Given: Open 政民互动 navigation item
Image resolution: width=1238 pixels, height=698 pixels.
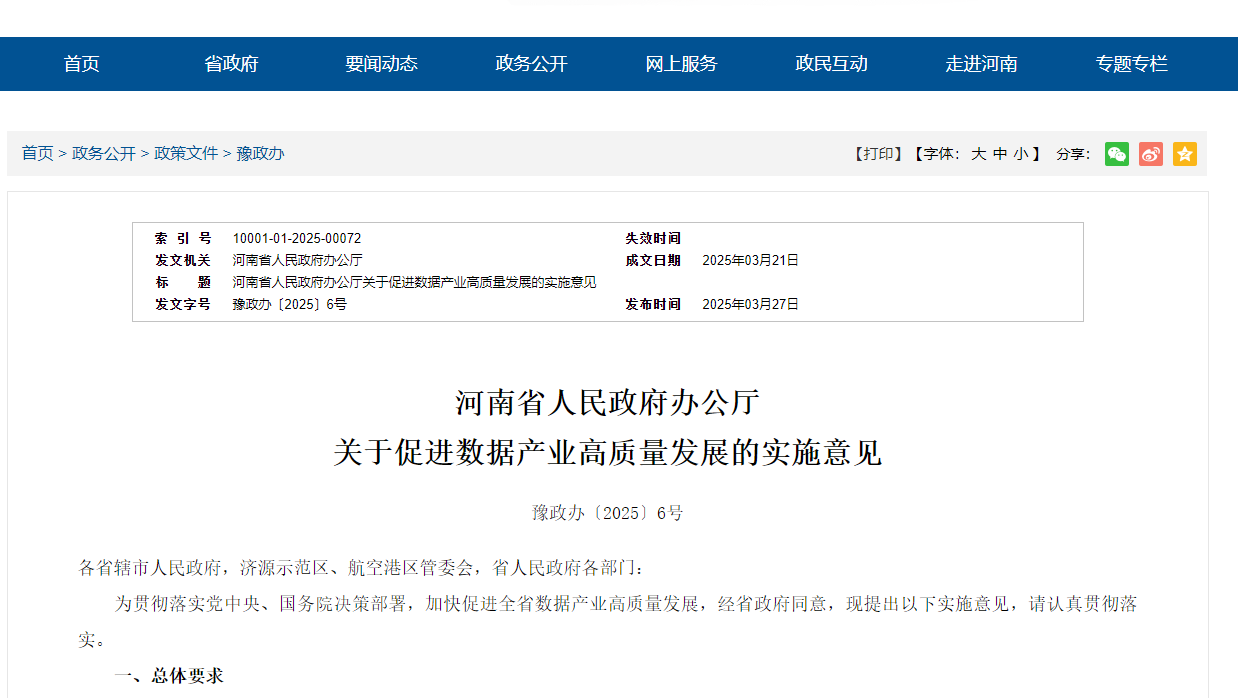Looking at the screenshot, I should pos(832,64).
